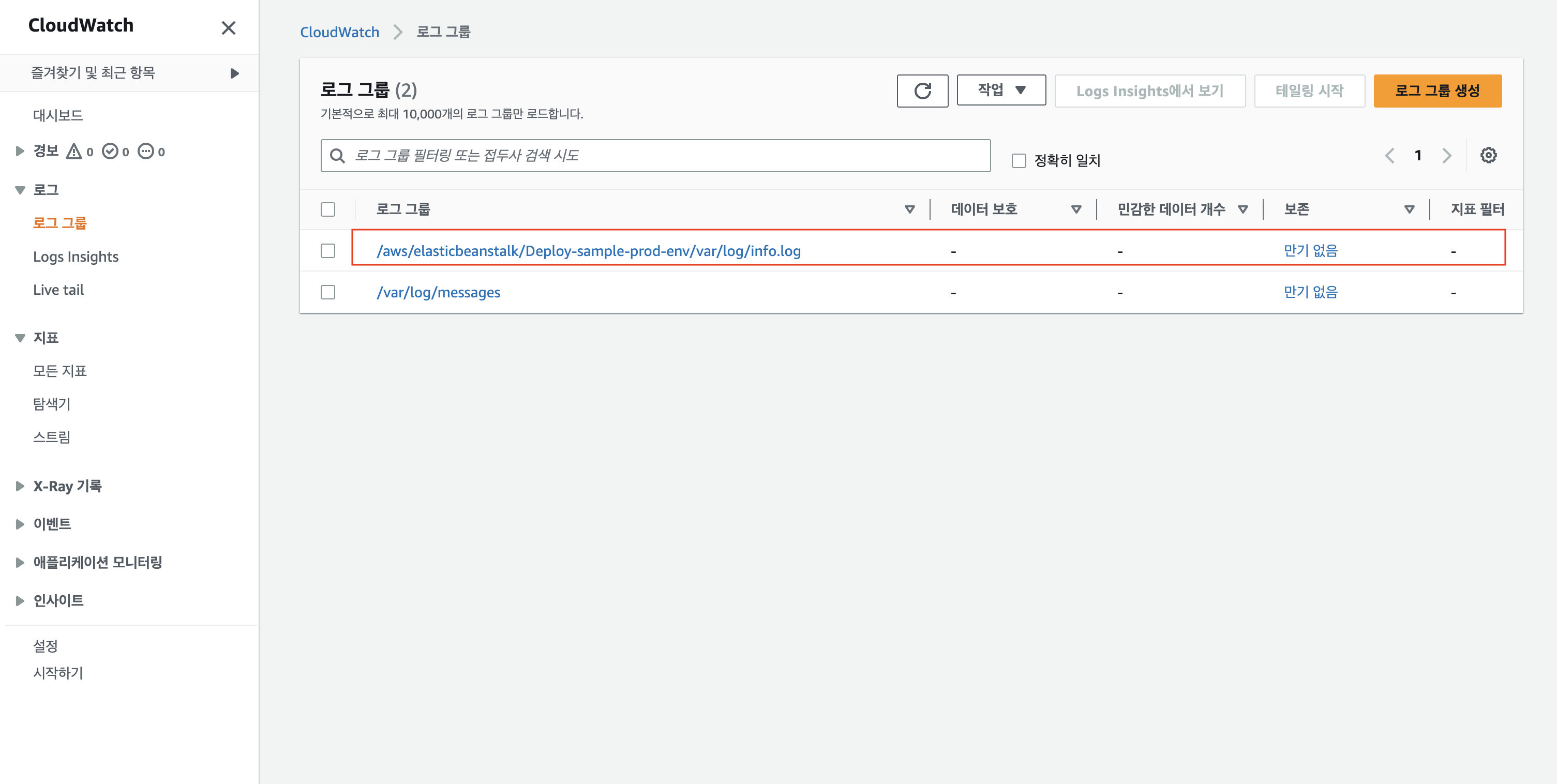
Task: Click page number 1 in pagination
Action: coord(1418,155)
